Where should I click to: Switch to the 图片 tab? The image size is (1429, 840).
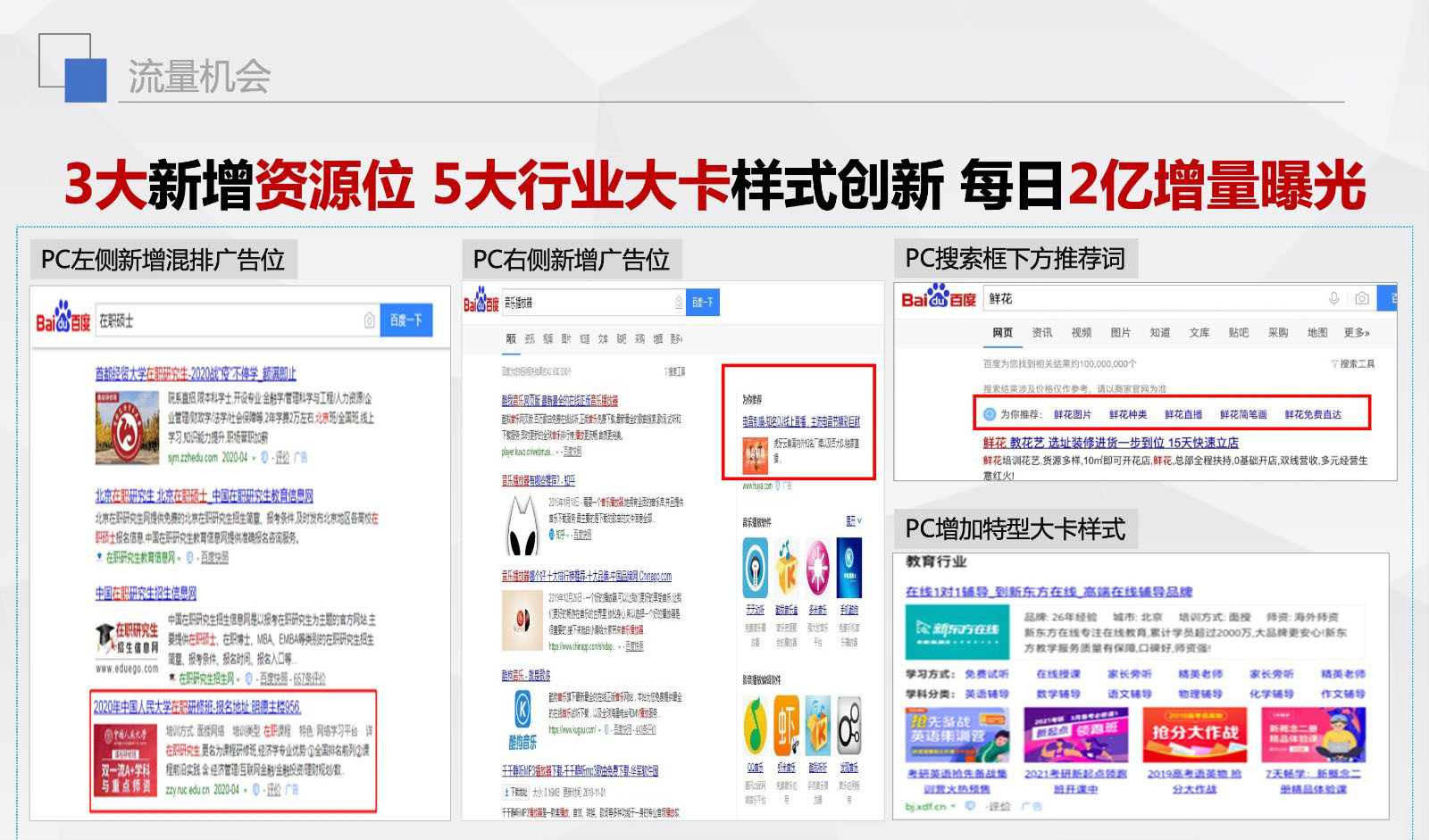(x=1121, y=332)
